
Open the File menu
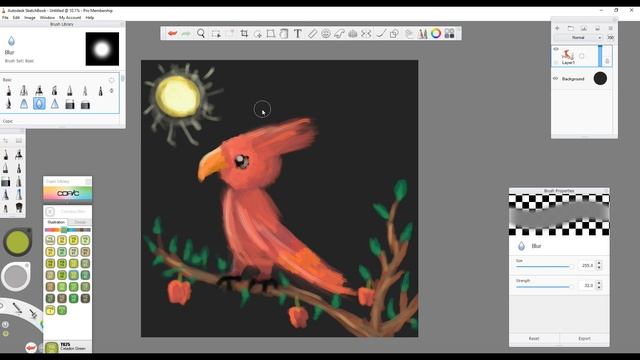coord(5,18)
